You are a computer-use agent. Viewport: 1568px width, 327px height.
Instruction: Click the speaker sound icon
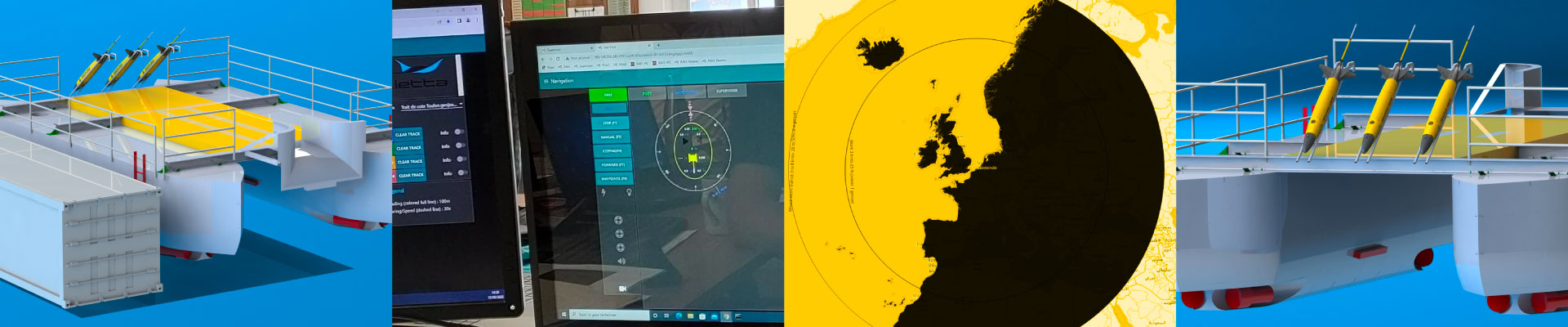(621, 261)
